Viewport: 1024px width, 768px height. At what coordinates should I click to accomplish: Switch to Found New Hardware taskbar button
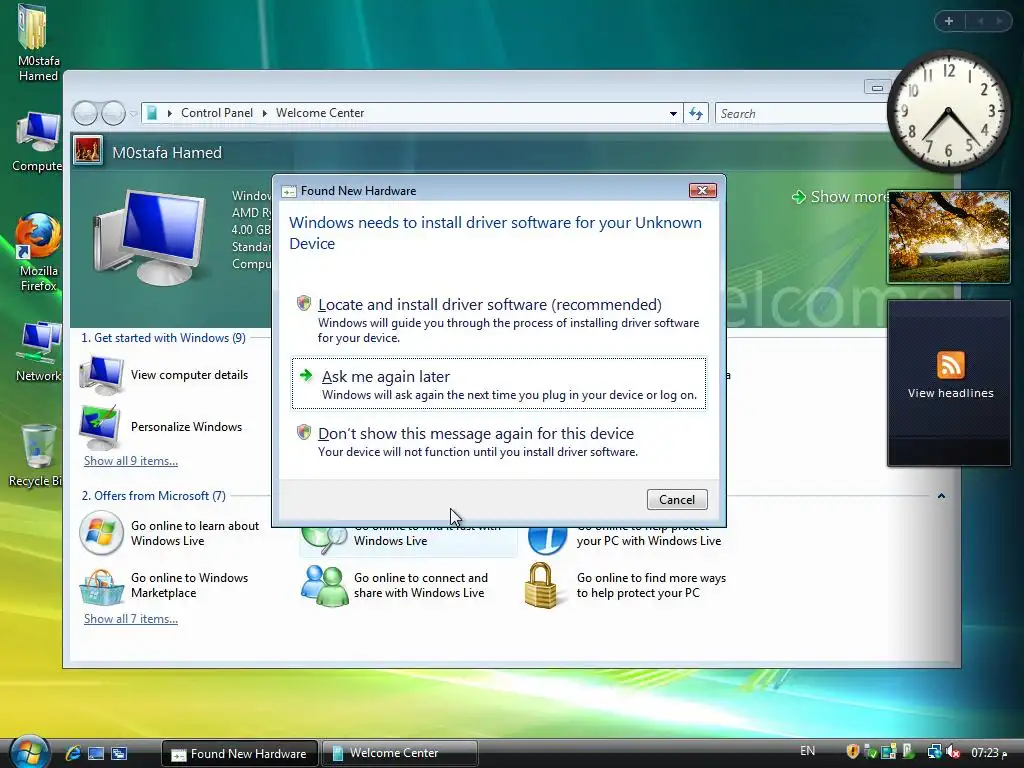click(x=240, y=754)
